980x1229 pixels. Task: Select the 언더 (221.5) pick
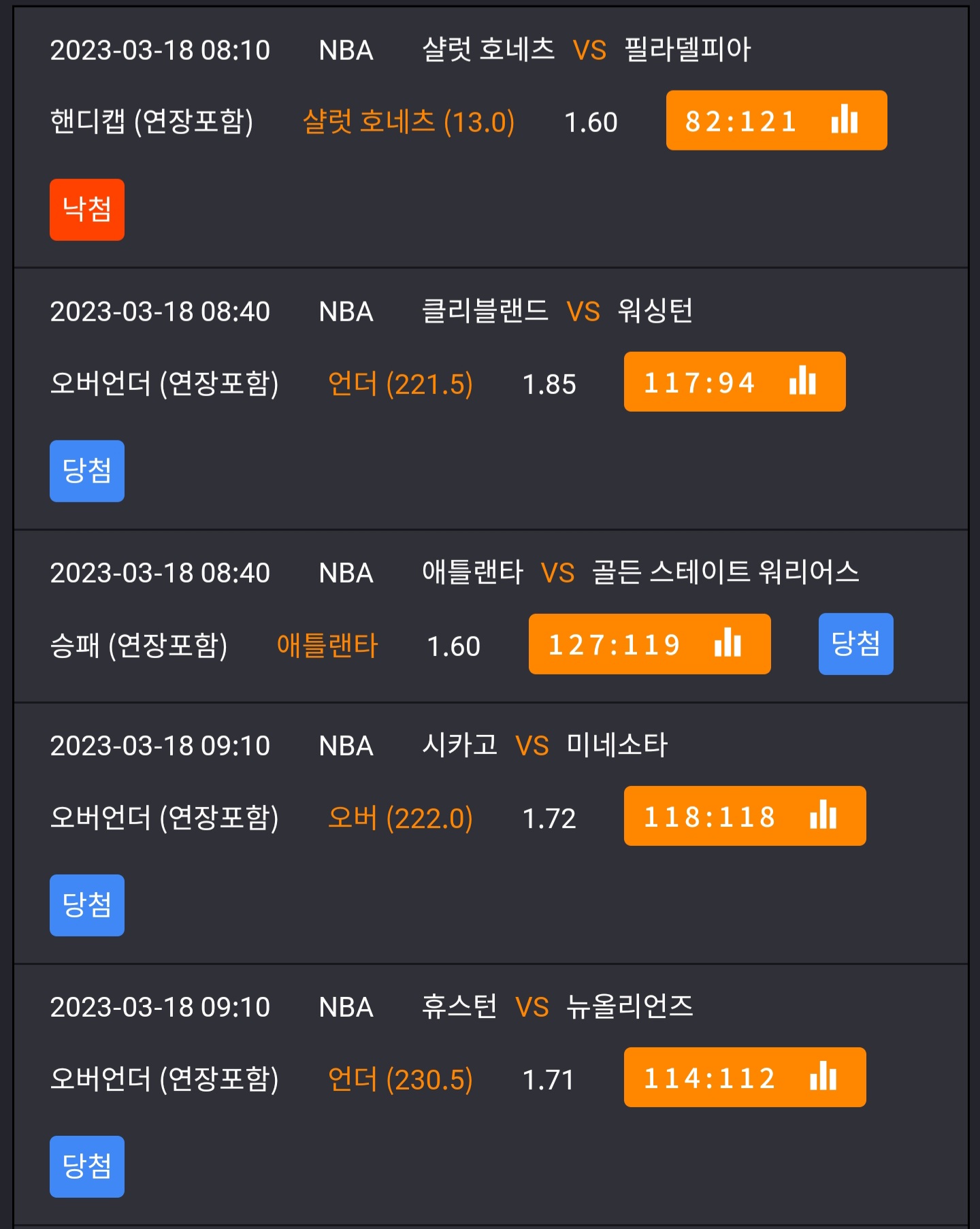coord(400,384)
